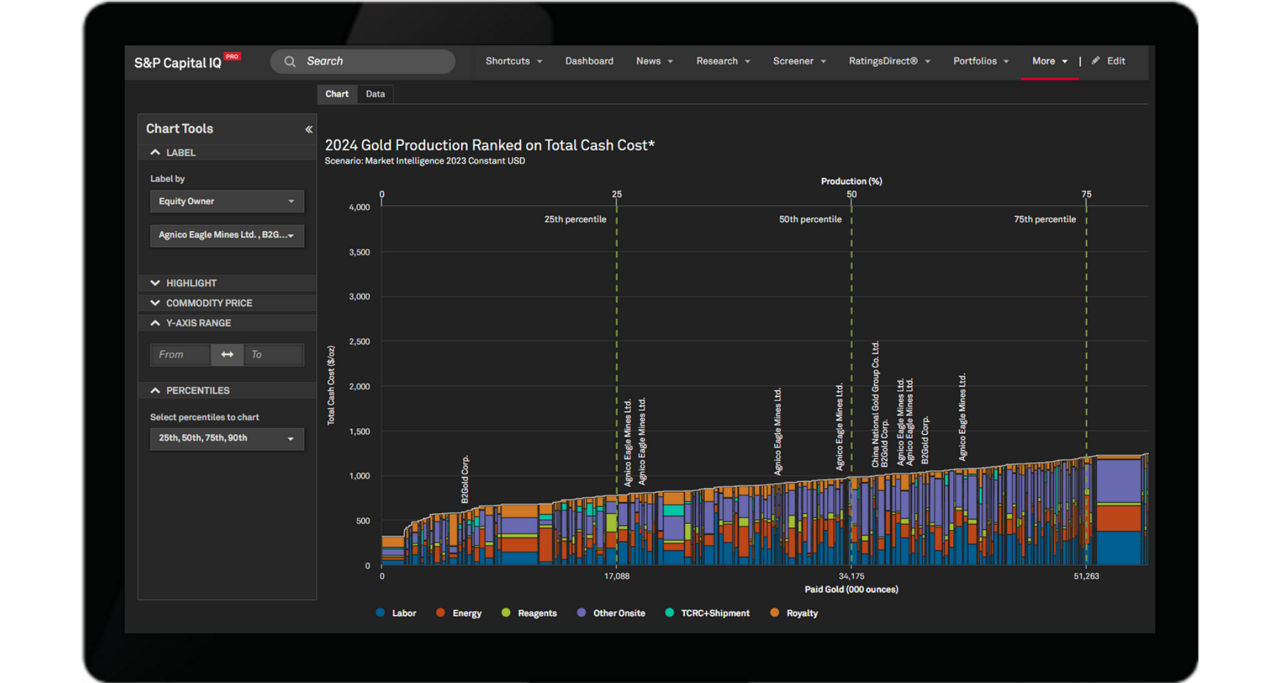This screenshot has height=683, width=1280.
Task: Expand the HIGHLIGHT section
Action: [227, 283]
